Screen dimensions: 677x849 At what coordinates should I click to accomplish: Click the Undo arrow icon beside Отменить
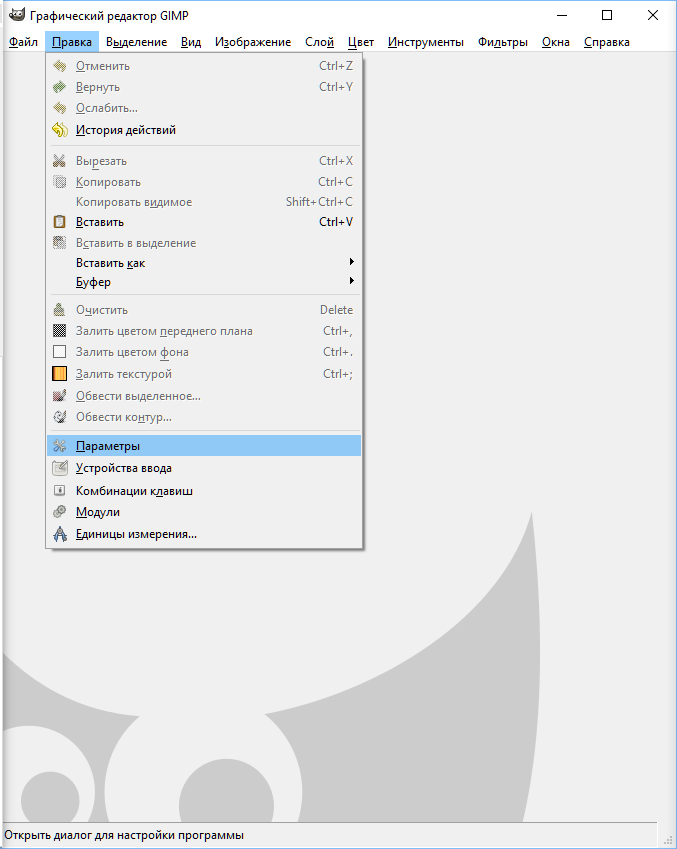[60, 66]
